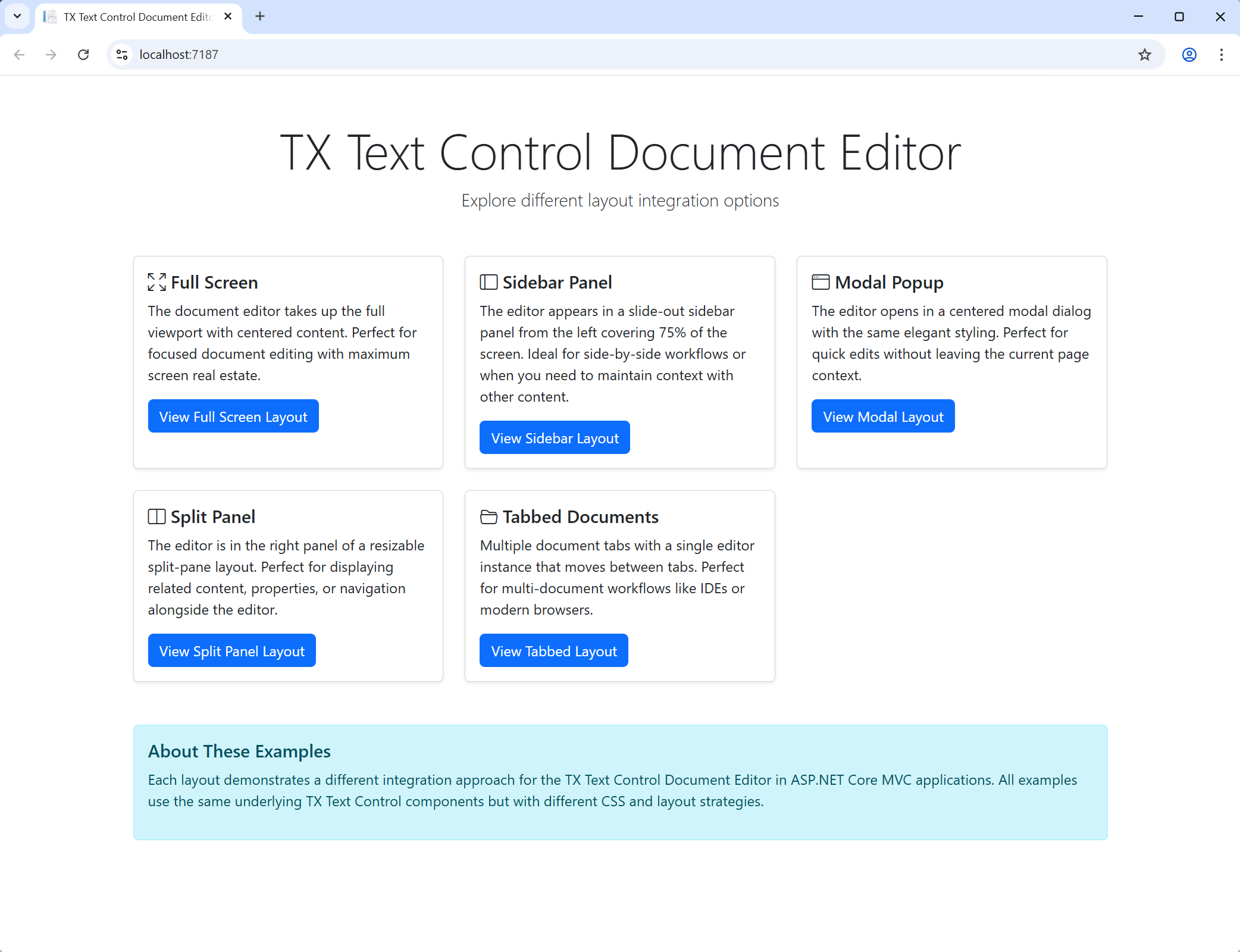Open a new browser tab with the plus button
This screenshot has width=1240, height=952.
pos(259,16)
